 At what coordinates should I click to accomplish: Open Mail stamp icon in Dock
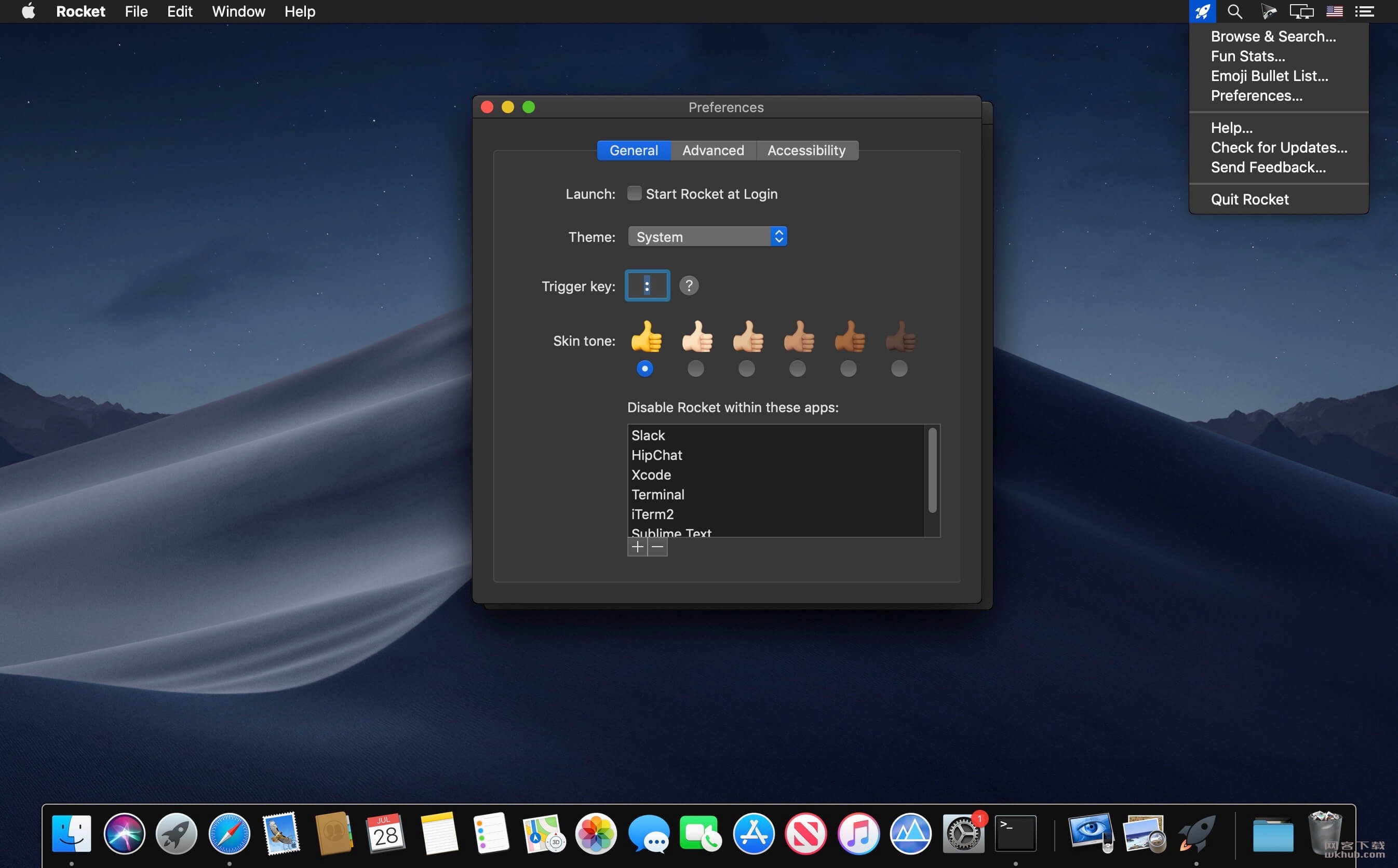(281, 834)
